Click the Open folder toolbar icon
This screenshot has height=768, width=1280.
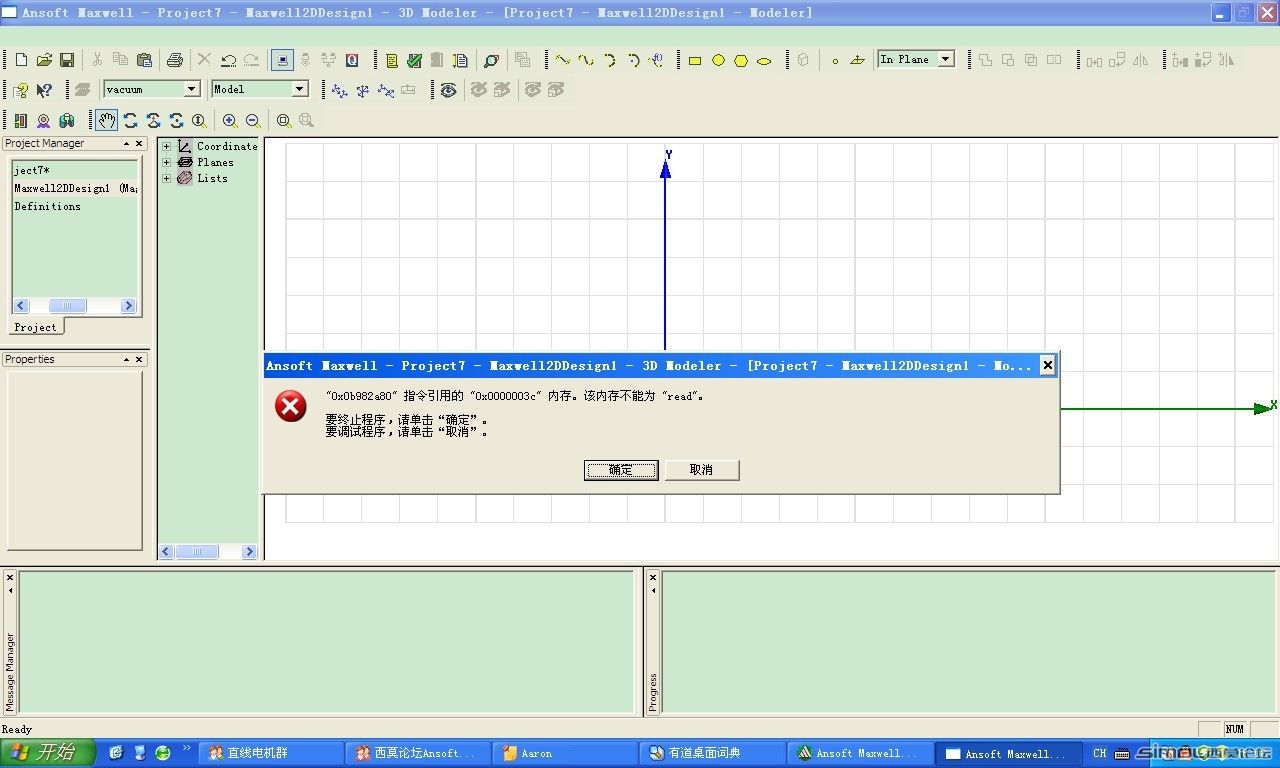coord(44,60)
